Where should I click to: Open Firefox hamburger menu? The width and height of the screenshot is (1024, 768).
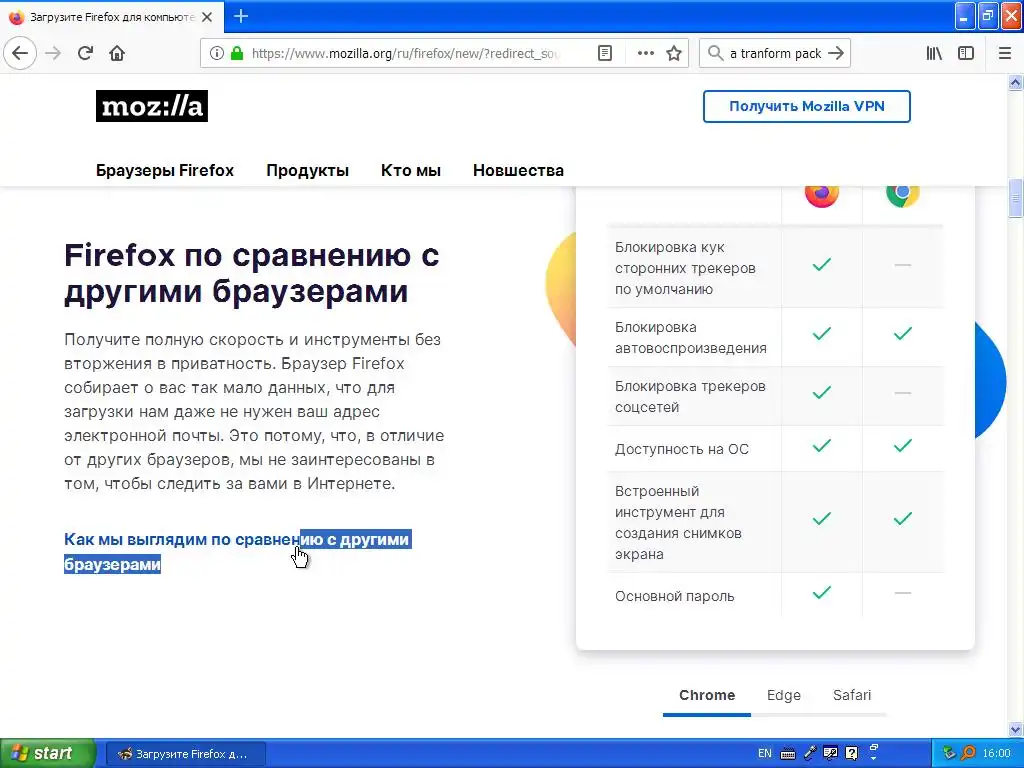[x=1004, y=53]
